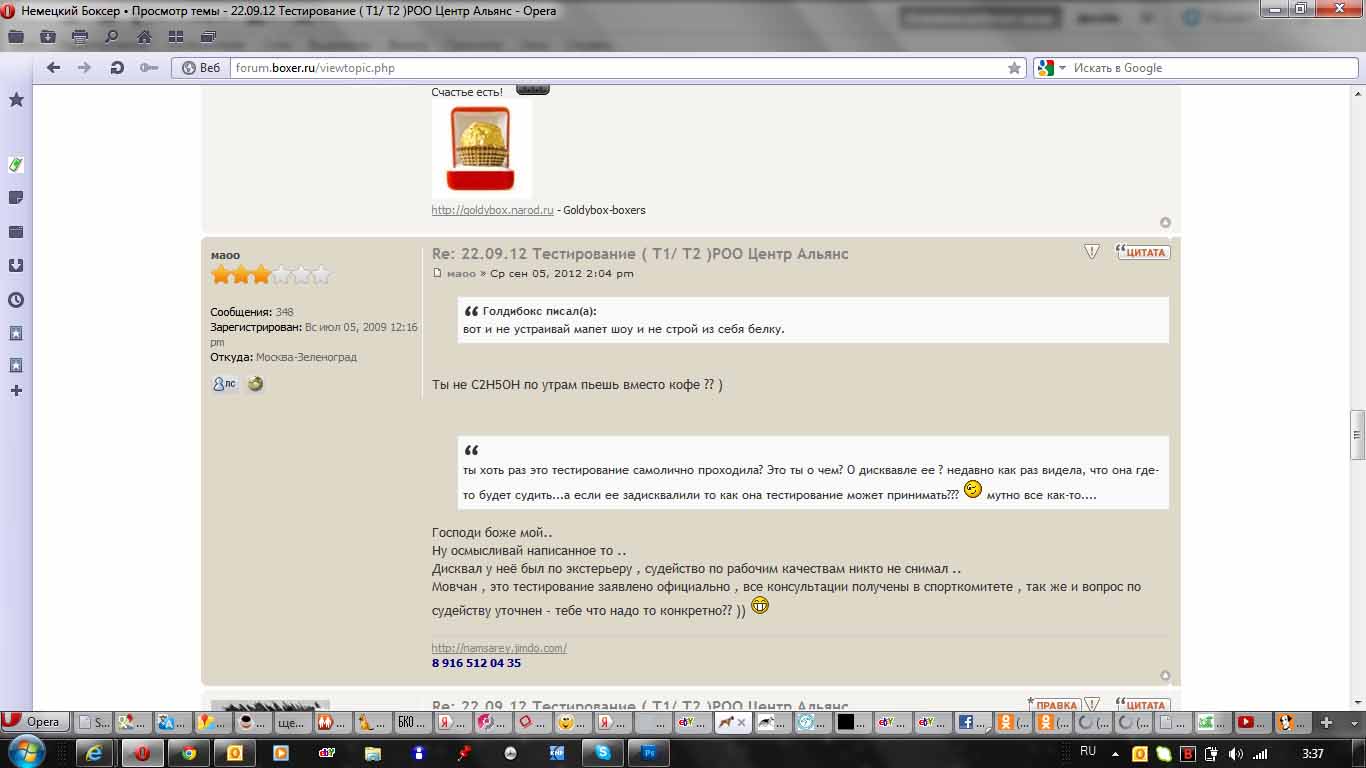The height and width of the screenshot is (768, 1366).
Task: Switch to the Facebook tab
Action: [967, 722]
